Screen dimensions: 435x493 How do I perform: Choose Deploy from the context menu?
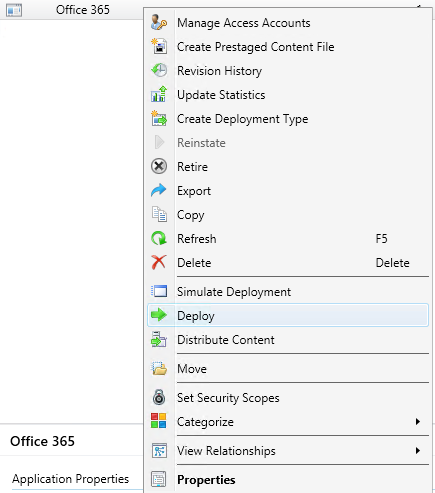(288, 315)
